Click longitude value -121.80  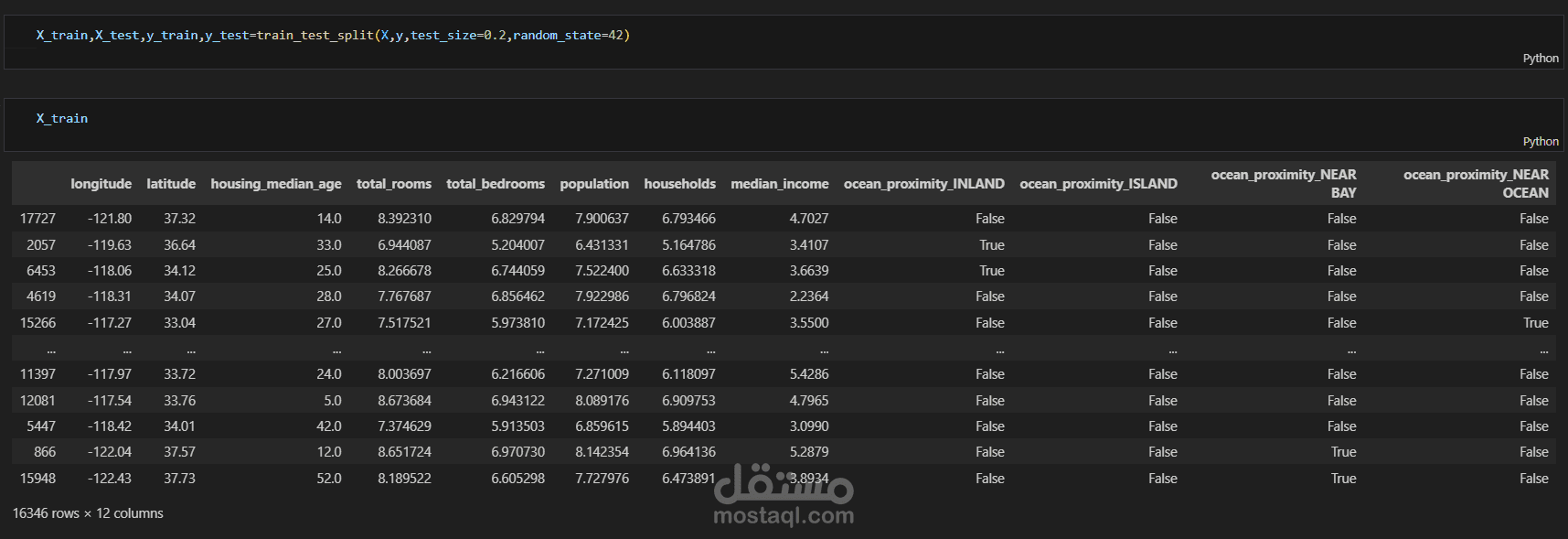pos(110,219)
